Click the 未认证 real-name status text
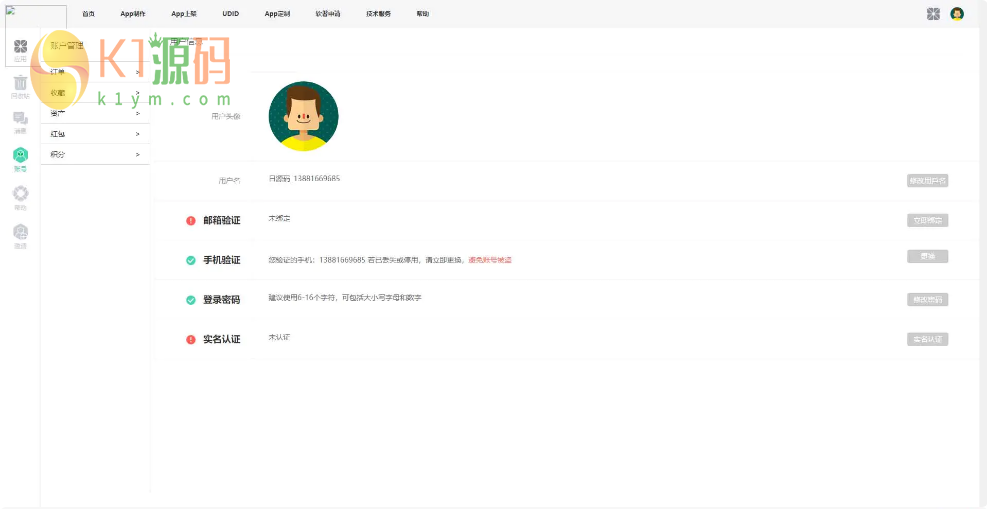This screenshot has height=509, width=987. 279,337
